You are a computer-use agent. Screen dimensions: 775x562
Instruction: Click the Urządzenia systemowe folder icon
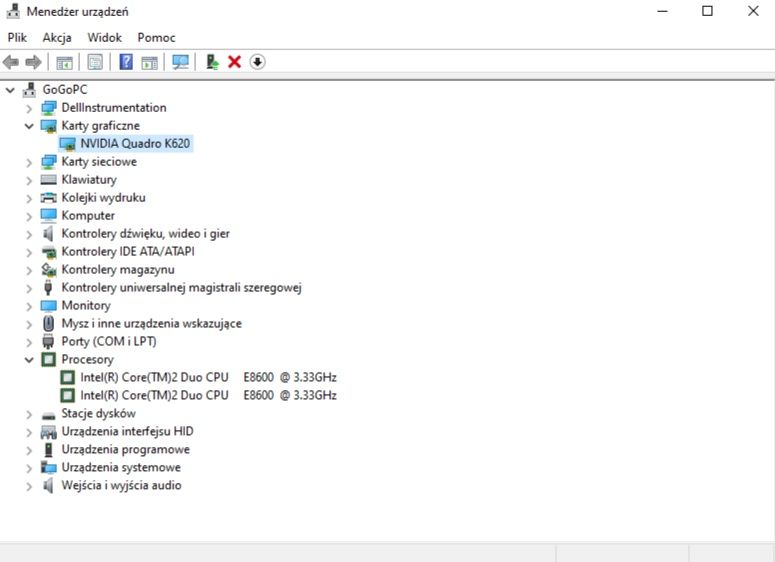pyautogui.click(x=48, y=468)
